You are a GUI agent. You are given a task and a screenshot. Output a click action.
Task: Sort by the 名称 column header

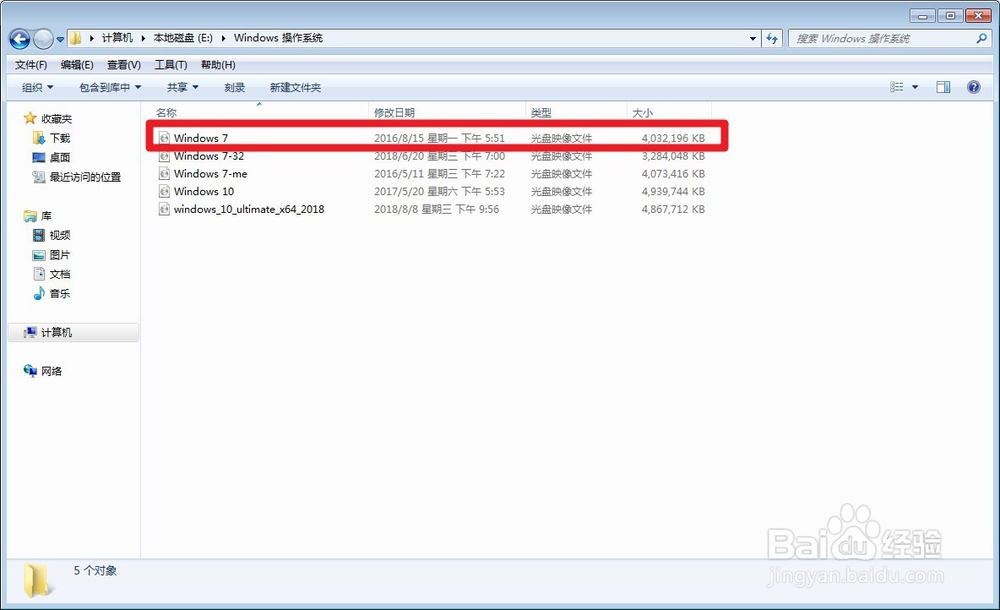coord(166,112)
